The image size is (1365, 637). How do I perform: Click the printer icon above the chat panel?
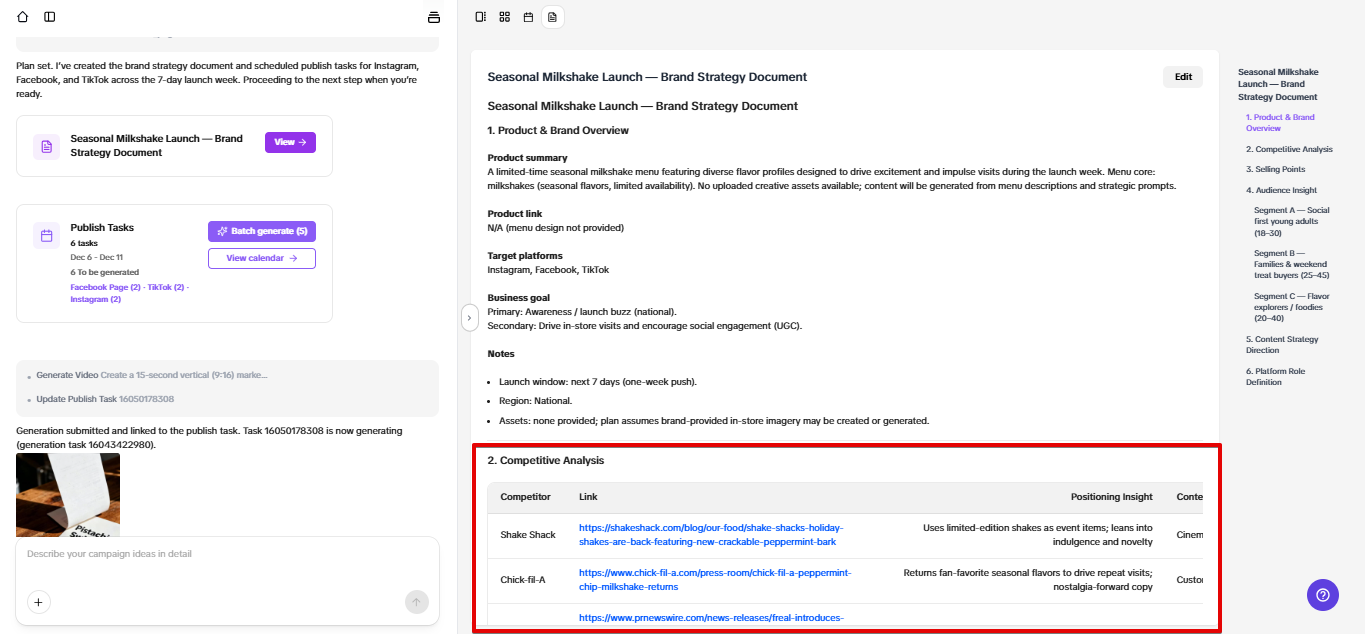point(433,16)
